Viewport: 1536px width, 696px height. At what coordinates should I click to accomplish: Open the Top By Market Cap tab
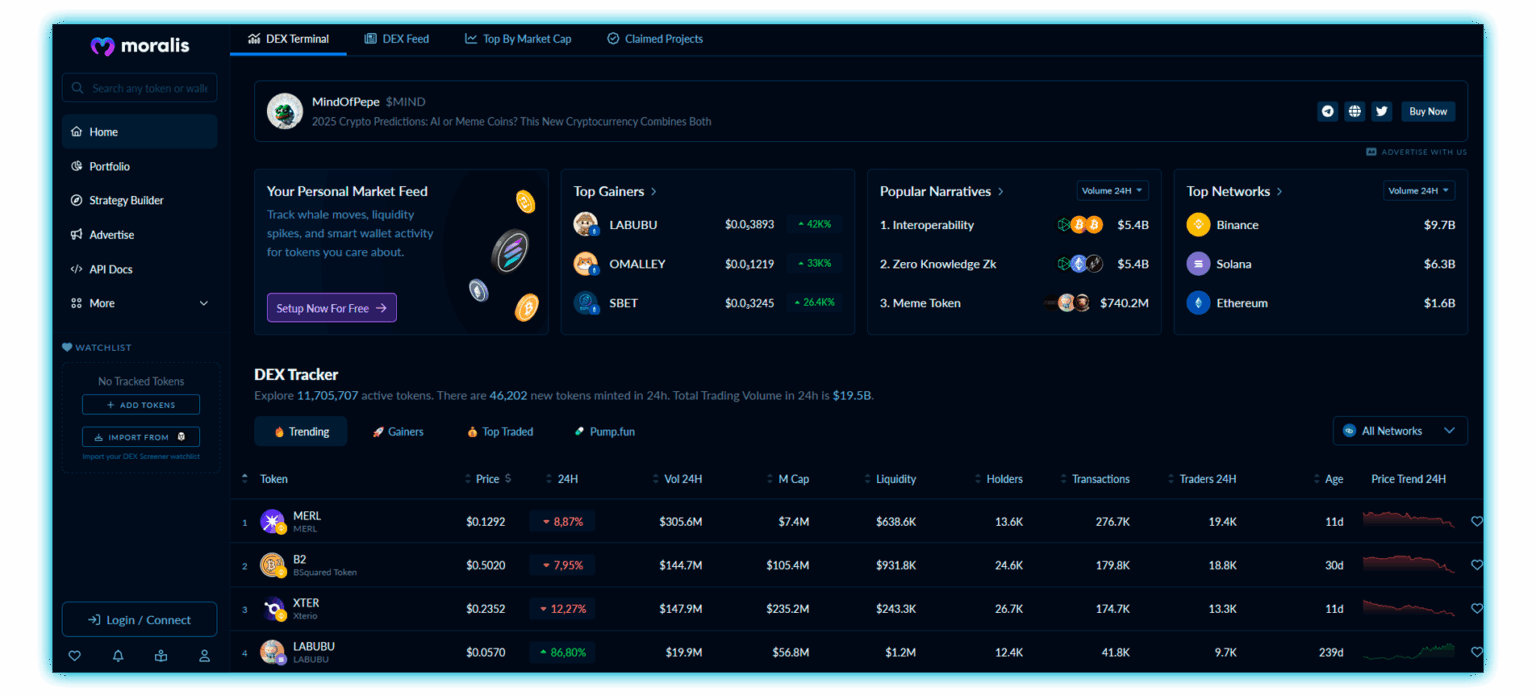pos(518,39)
